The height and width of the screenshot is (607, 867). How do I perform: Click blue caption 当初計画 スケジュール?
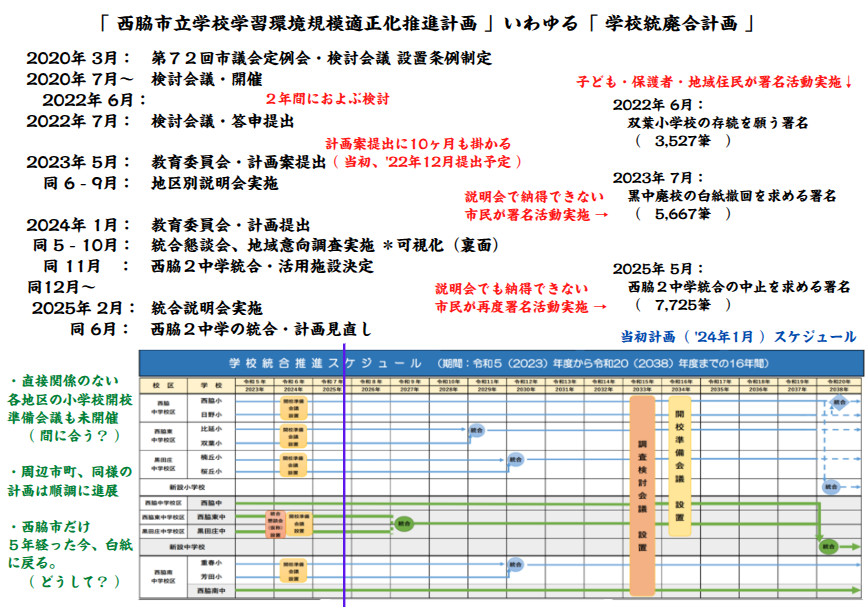pos(738,338)
